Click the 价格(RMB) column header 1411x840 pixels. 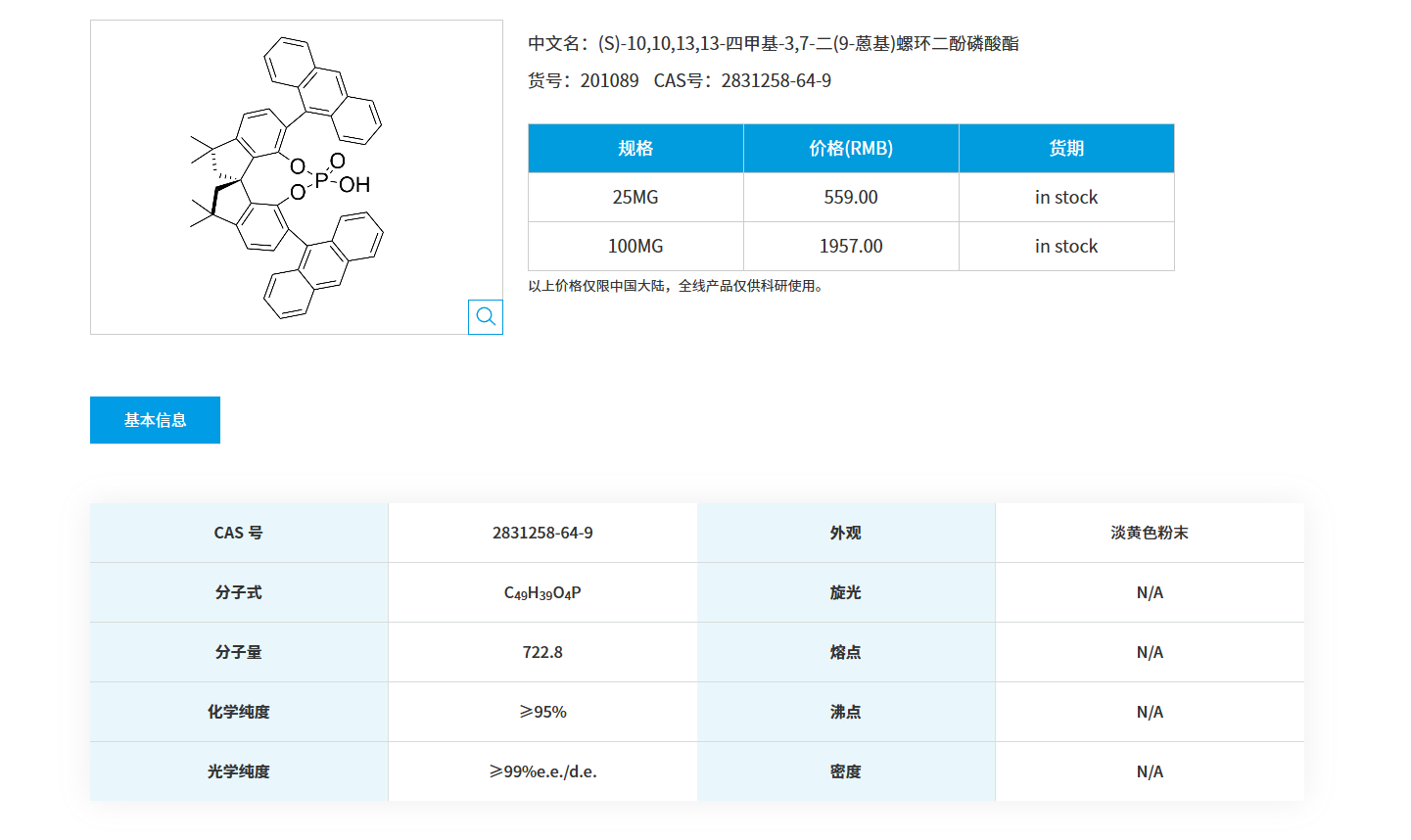coord(850,148)
